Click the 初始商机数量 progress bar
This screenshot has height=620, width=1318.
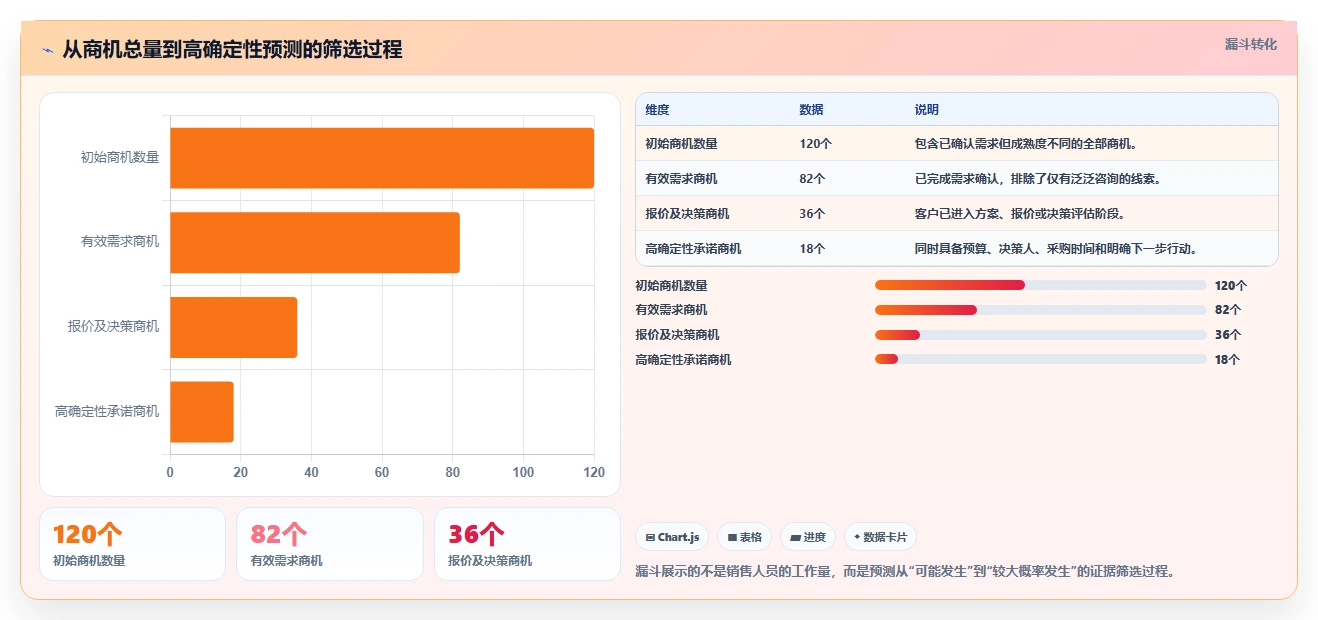click(1040, 285)
